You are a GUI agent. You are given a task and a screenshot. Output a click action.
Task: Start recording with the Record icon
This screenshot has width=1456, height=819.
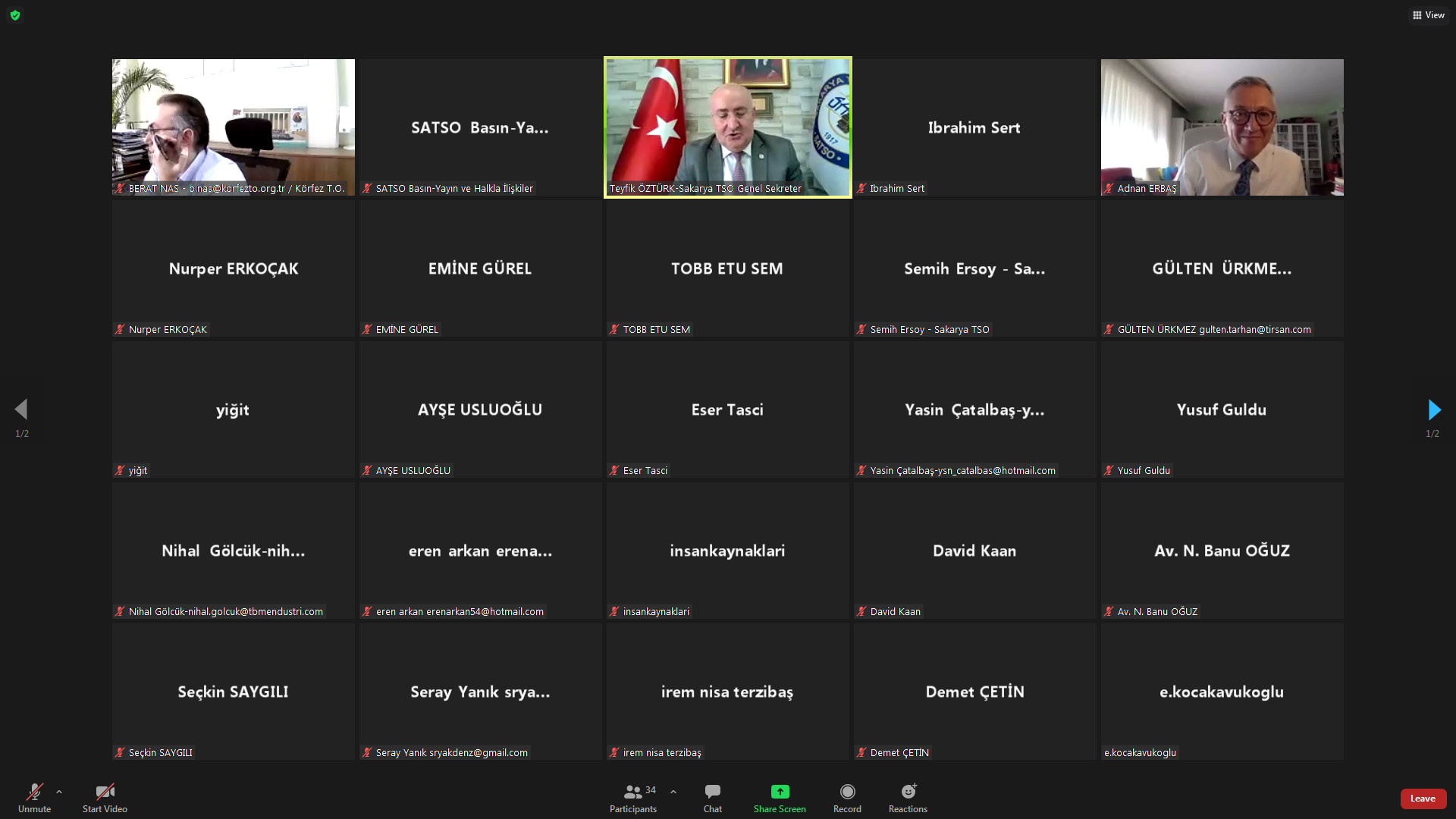847,792
